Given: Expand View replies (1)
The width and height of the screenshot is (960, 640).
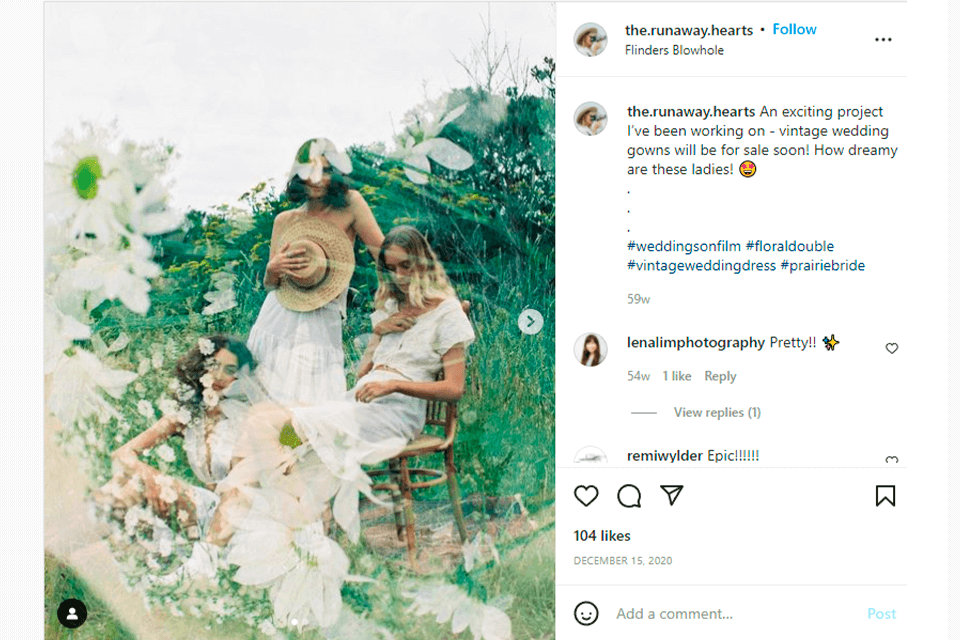Looking at the screenshot, I should (x=717, y=412).
